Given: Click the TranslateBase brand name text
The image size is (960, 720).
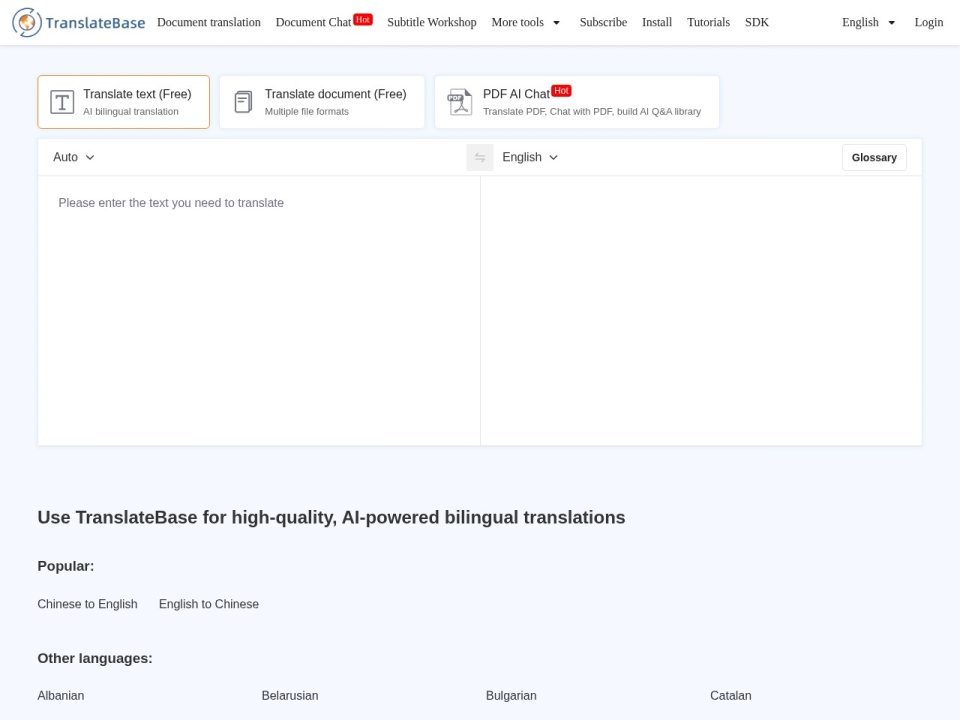Looking at the screenshot, I should [96, 23].
